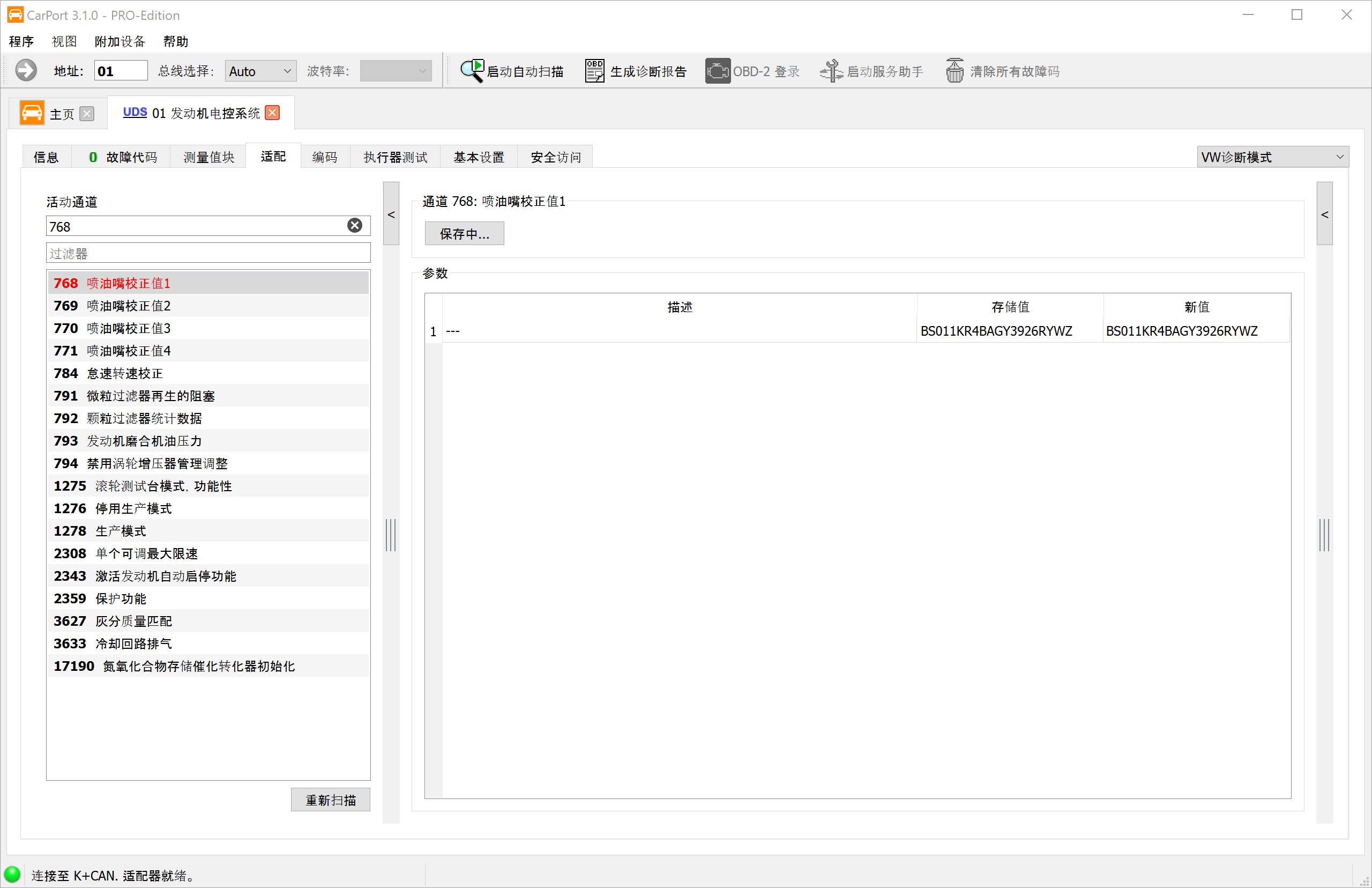Open the 总线选择 Auto dropdown
This screenshot has height=888, width=1372.
[260, 71]
